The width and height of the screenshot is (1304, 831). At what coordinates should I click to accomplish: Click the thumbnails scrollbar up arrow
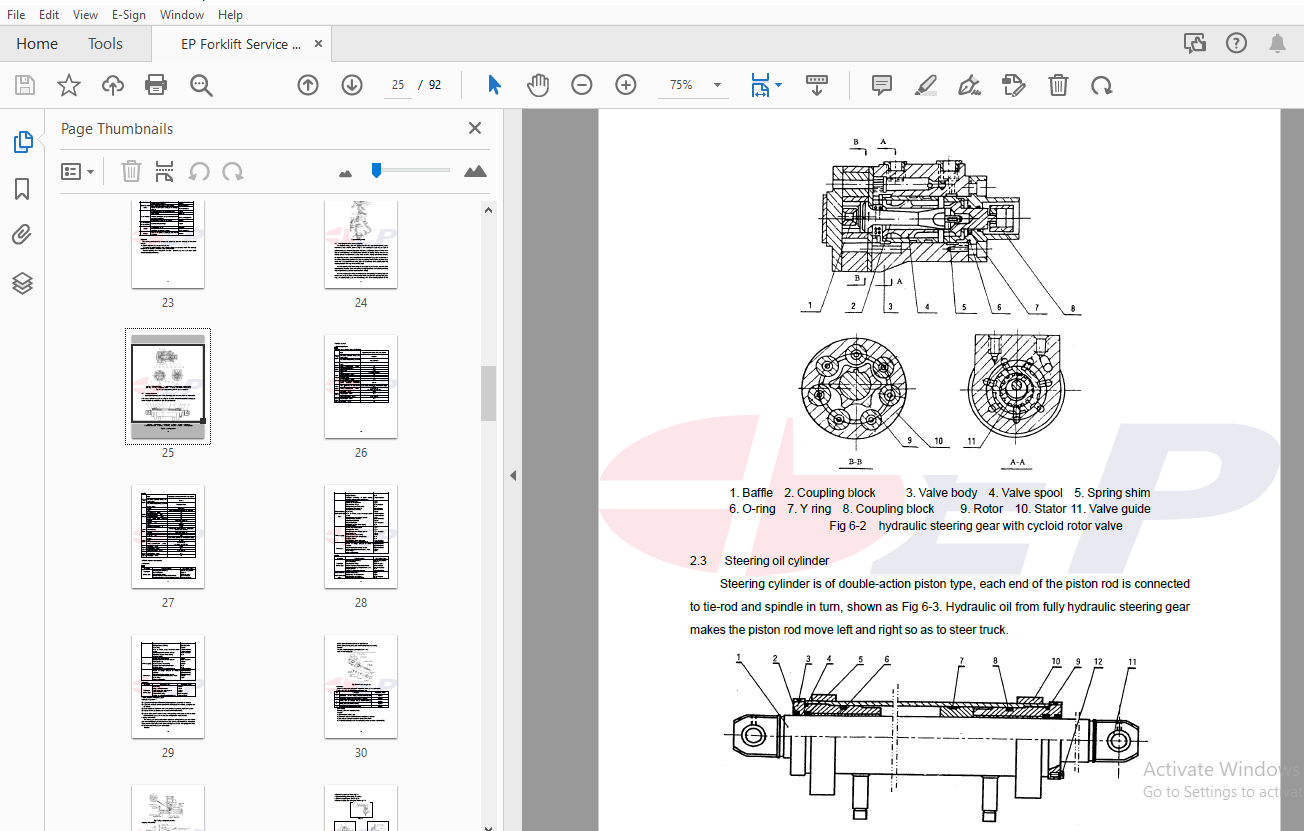488,210
